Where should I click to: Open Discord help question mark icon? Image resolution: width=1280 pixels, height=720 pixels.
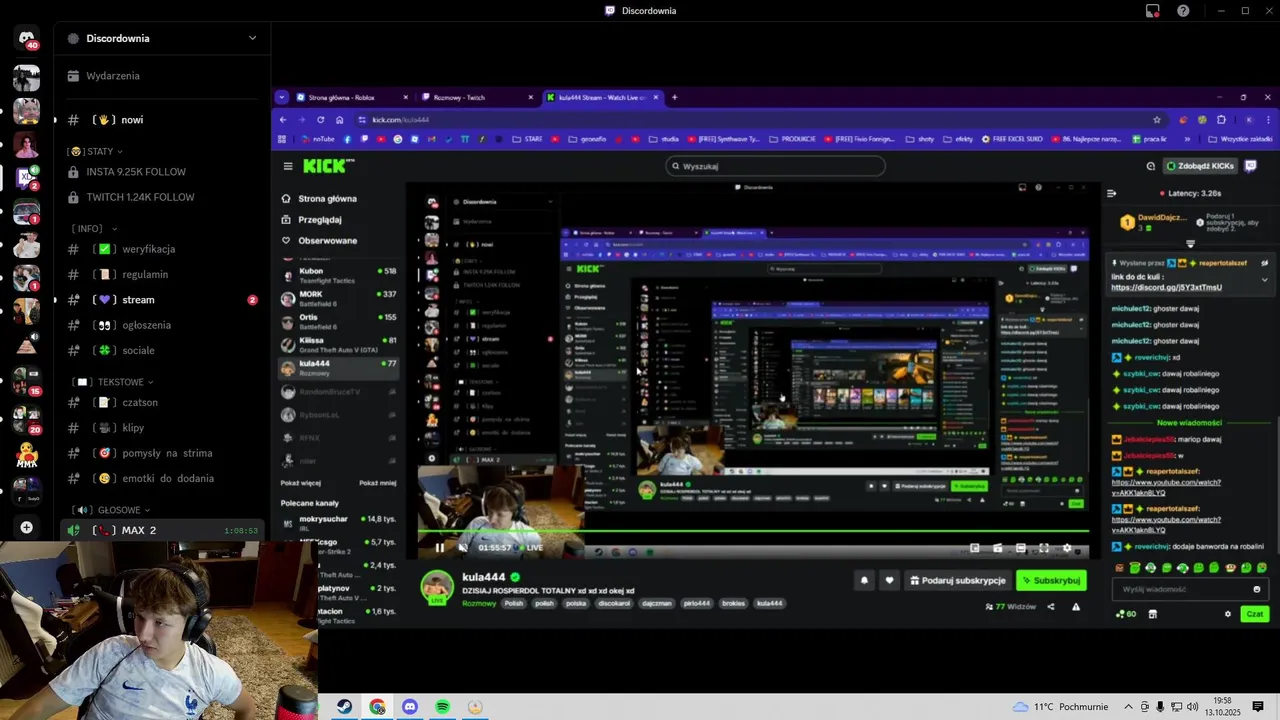coord(1184,11)
